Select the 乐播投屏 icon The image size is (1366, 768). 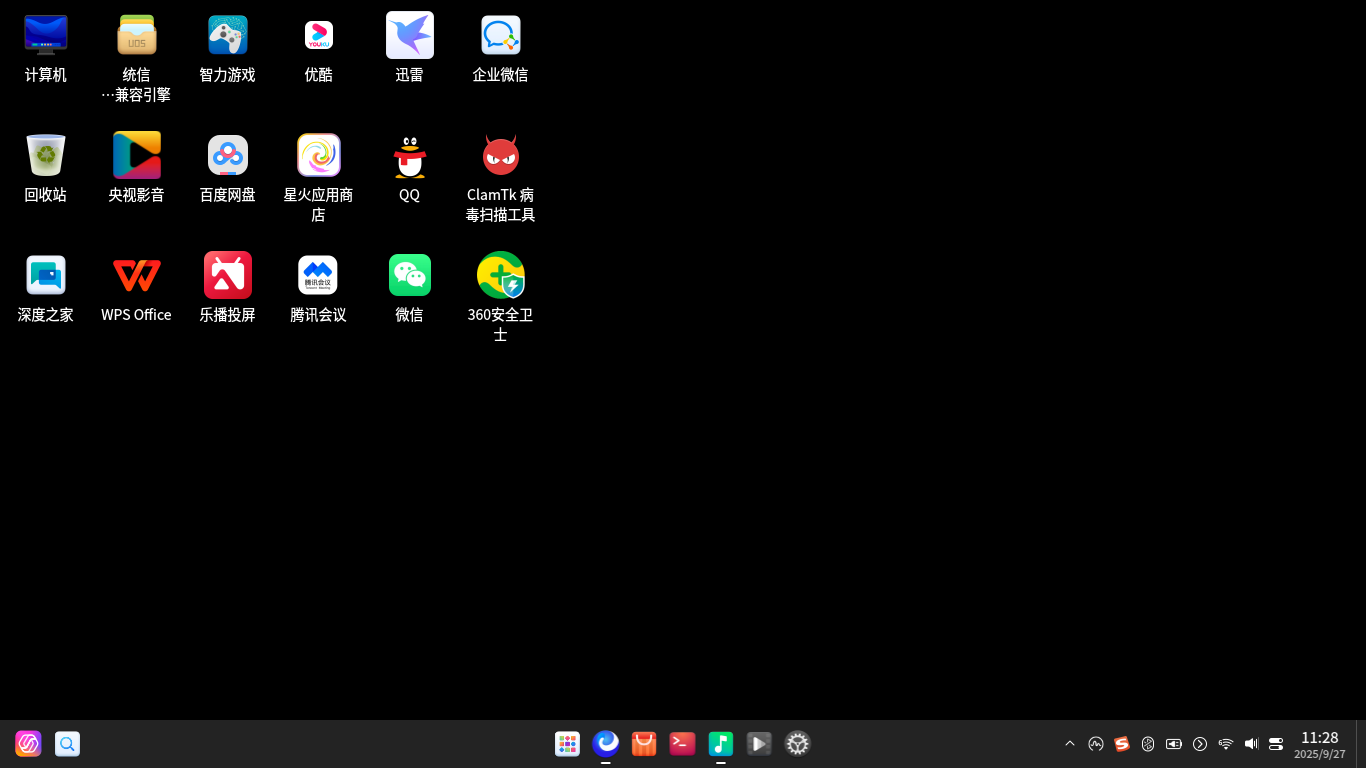228,275
